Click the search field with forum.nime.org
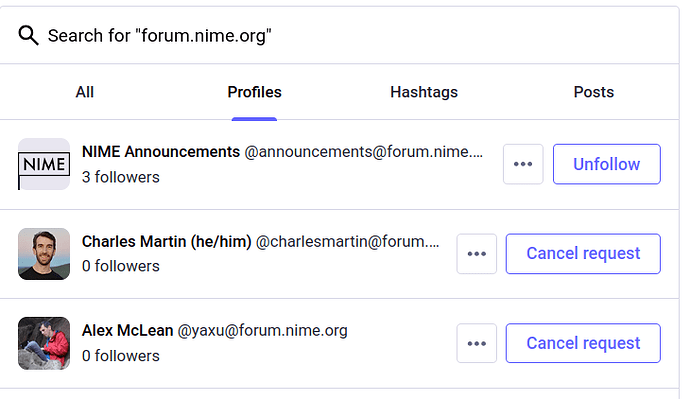 339,35
